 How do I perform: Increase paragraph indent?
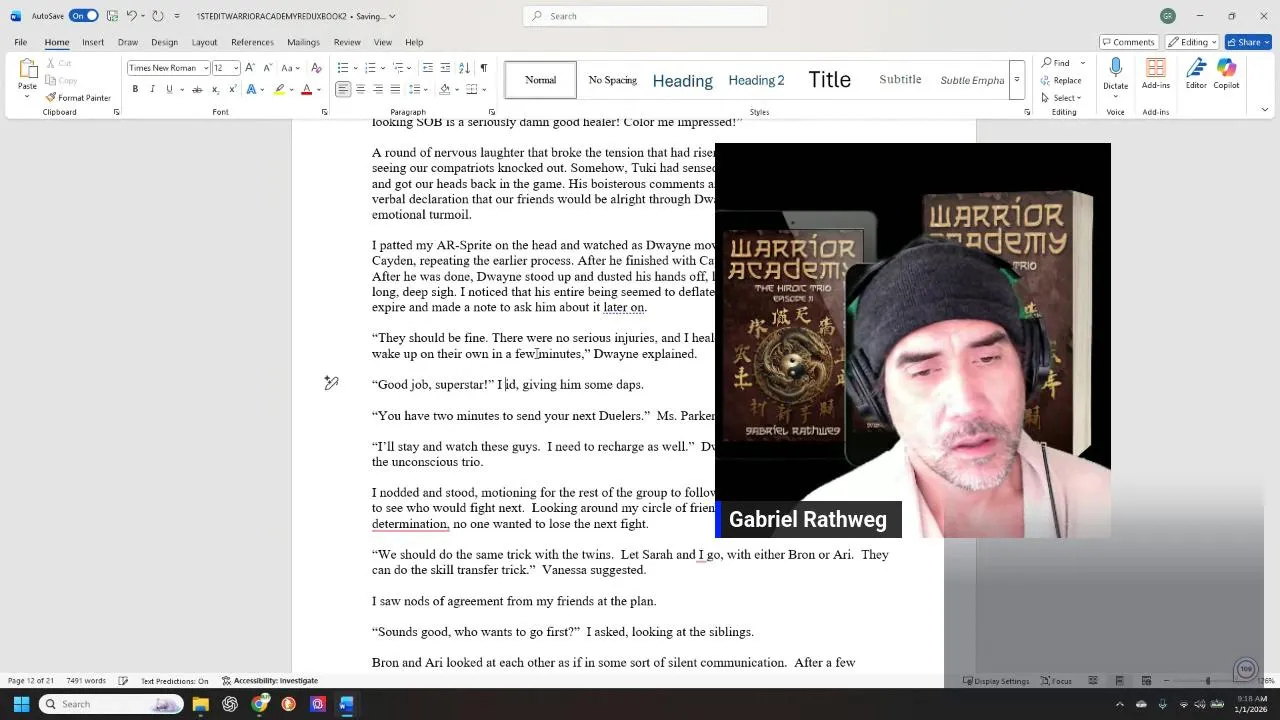(445, 68)
